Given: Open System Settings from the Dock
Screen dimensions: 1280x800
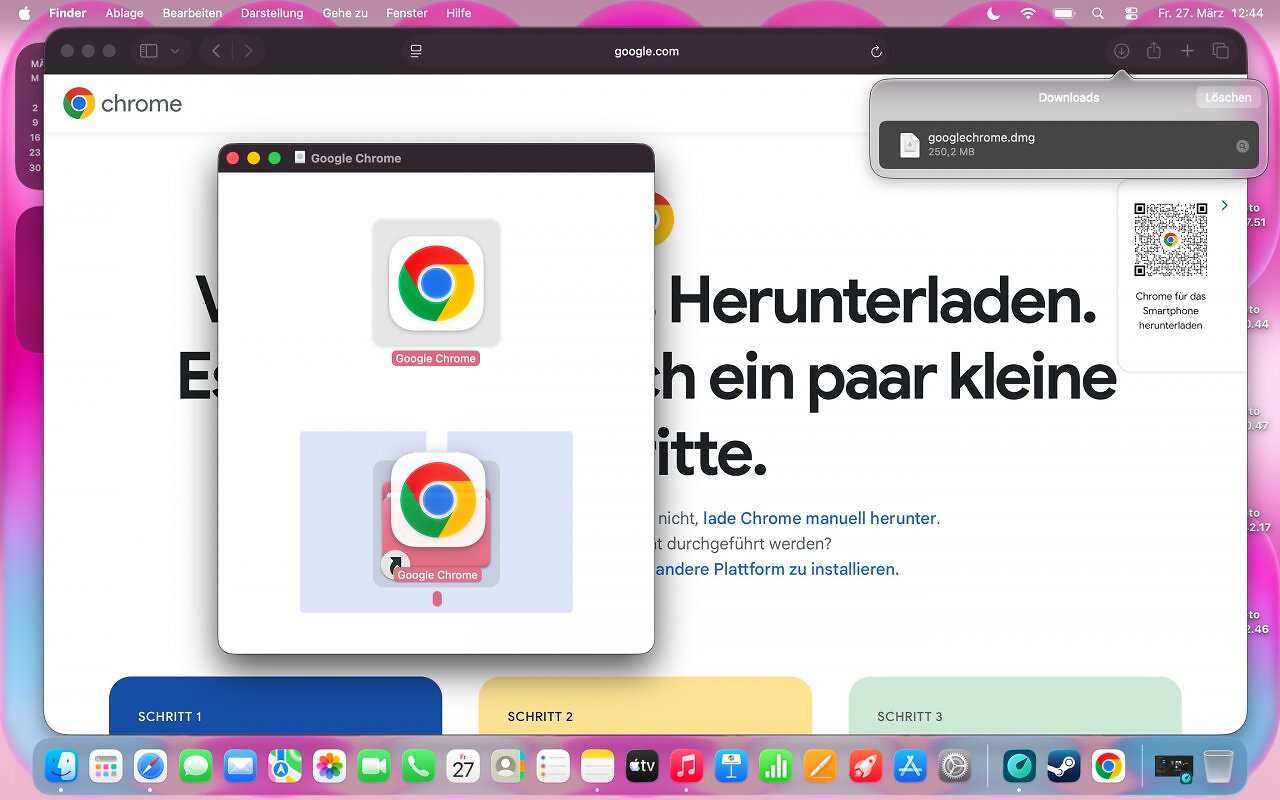Looking at the screenshot, I should 954,767.
